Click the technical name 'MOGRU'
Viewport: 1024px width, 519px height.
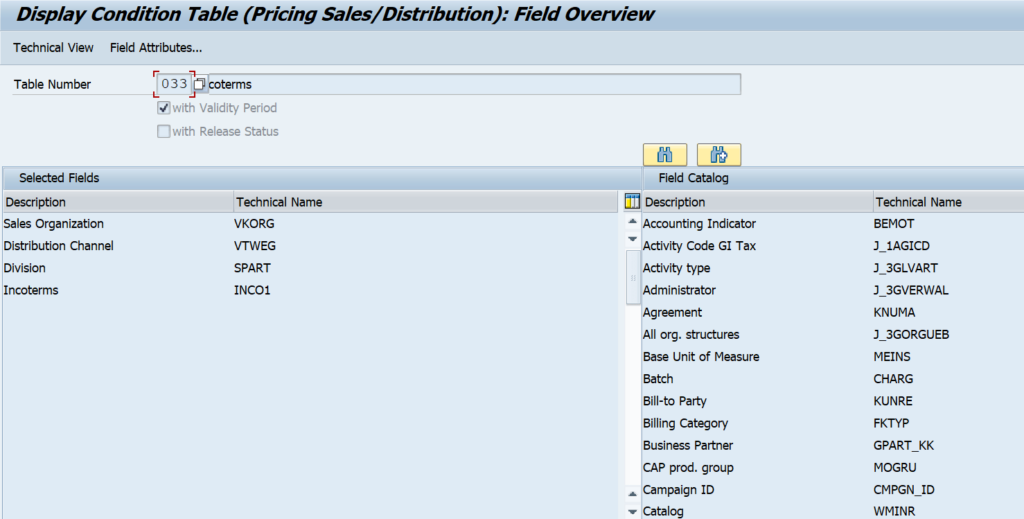895,467
